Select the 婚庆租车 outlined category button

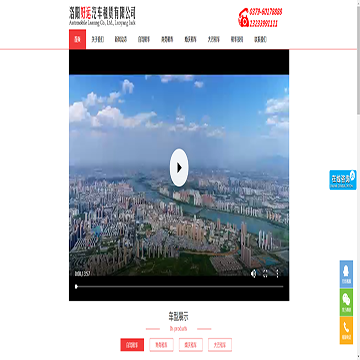point(191,345)
